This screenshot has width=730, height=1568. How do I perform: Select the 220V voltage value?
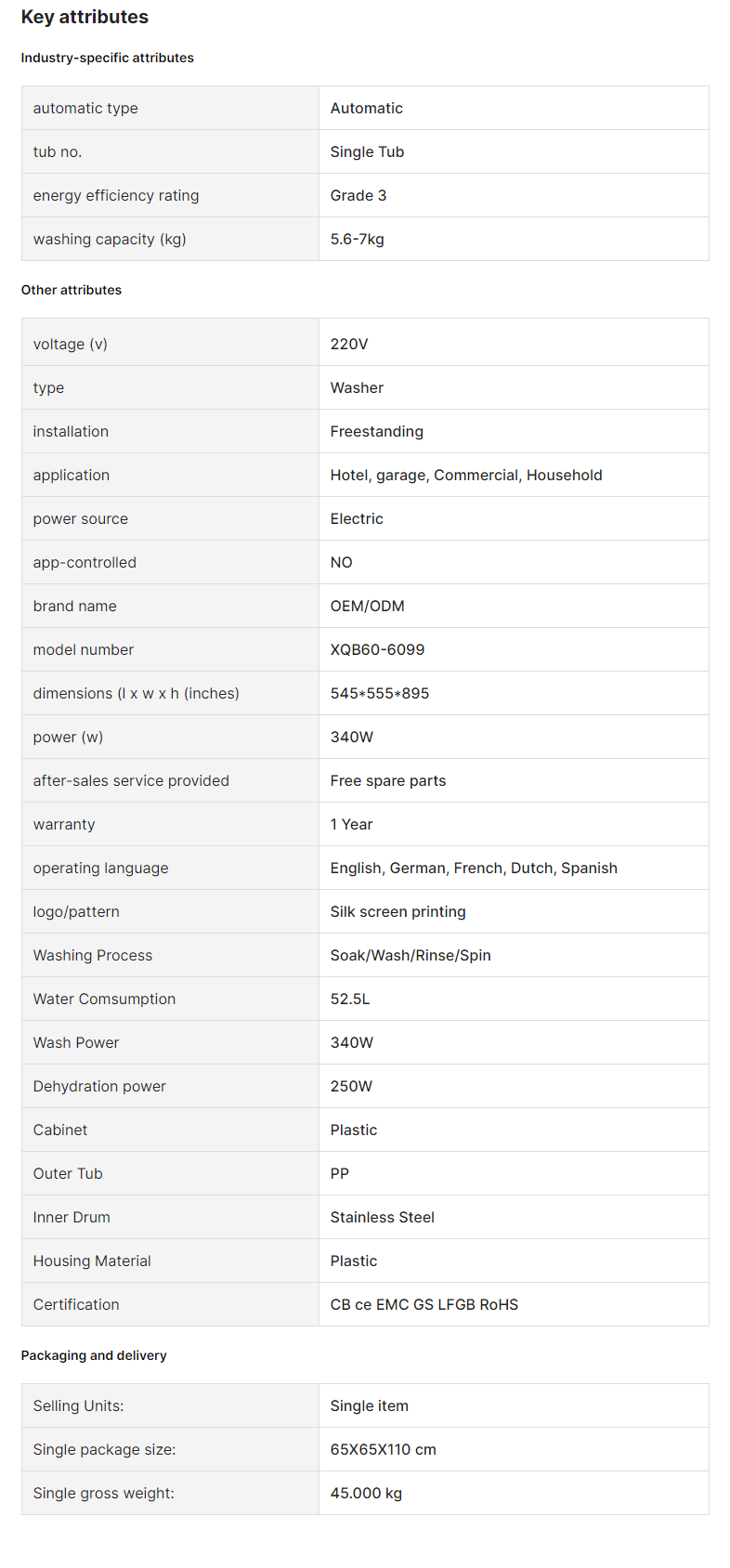click(x=349, y=344)
